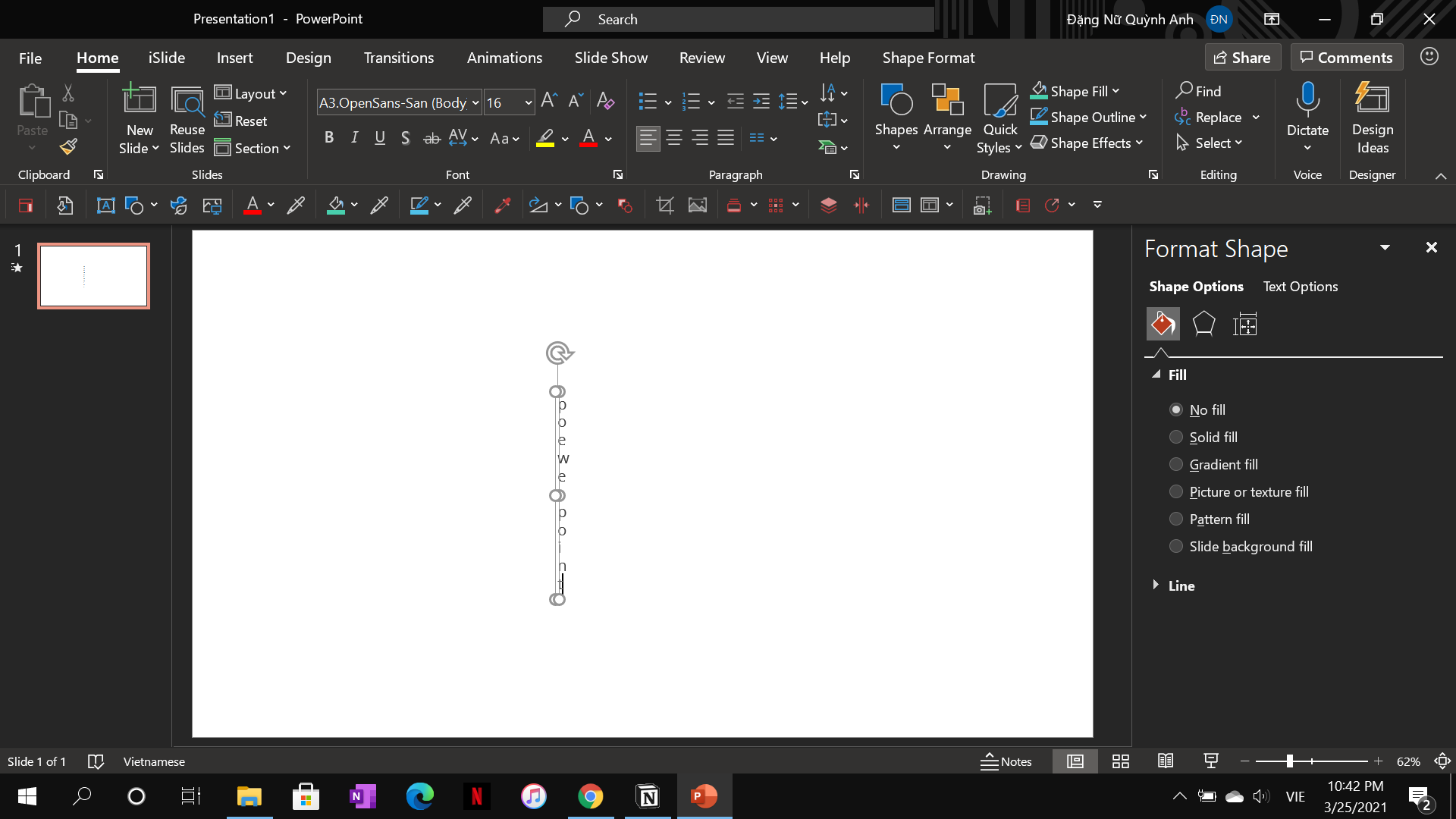Viewport: 1456px width, 819px height.
Task: Click the Share button
Action: tap(1242, 58)
